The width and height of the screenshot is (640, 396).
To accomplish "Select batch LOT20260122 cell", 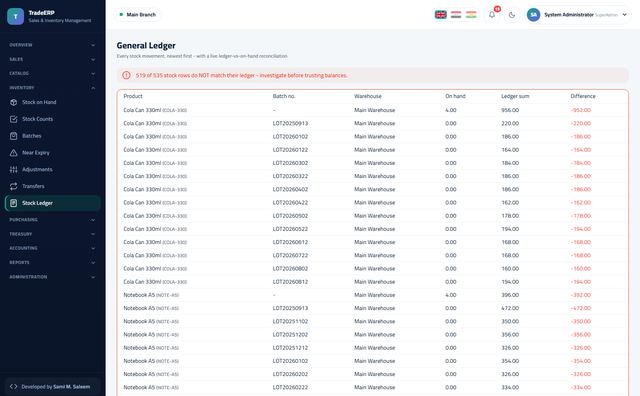I will 290,150.
